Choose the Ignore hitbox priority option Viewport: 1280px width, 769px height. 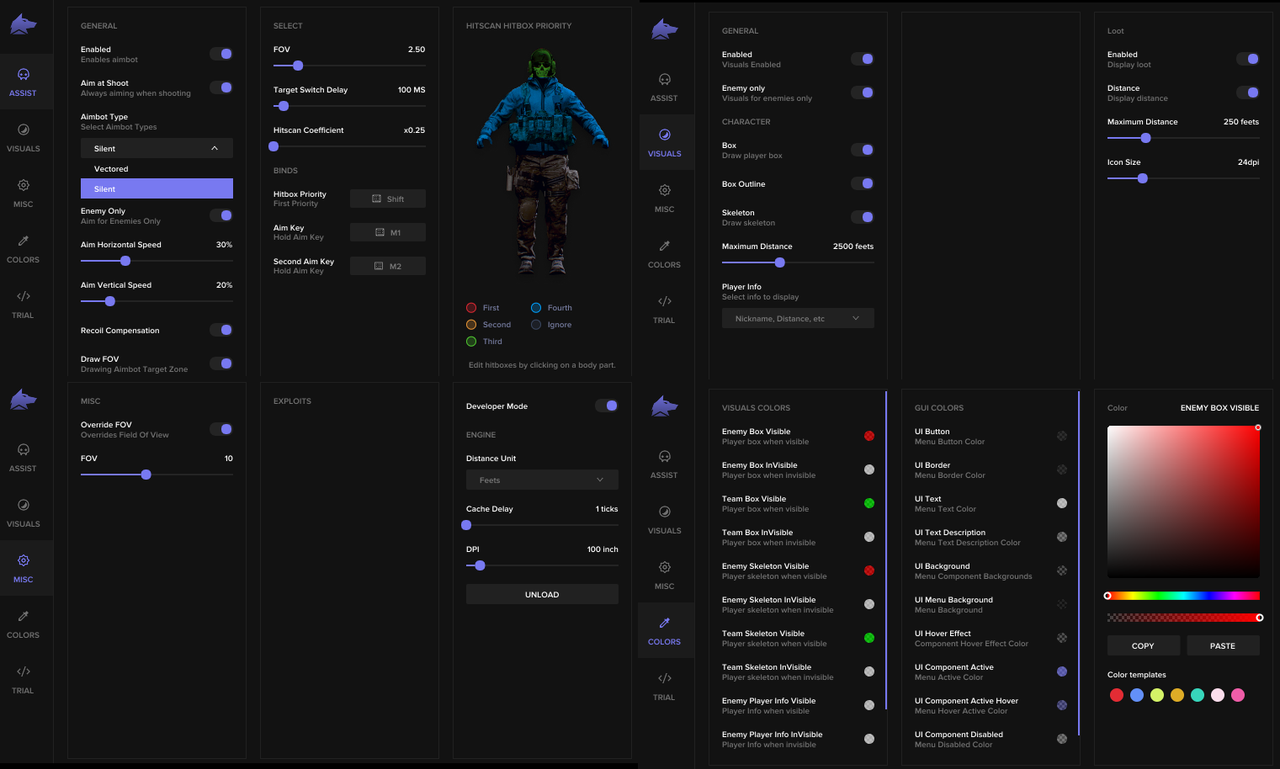[x=537, y=325]
